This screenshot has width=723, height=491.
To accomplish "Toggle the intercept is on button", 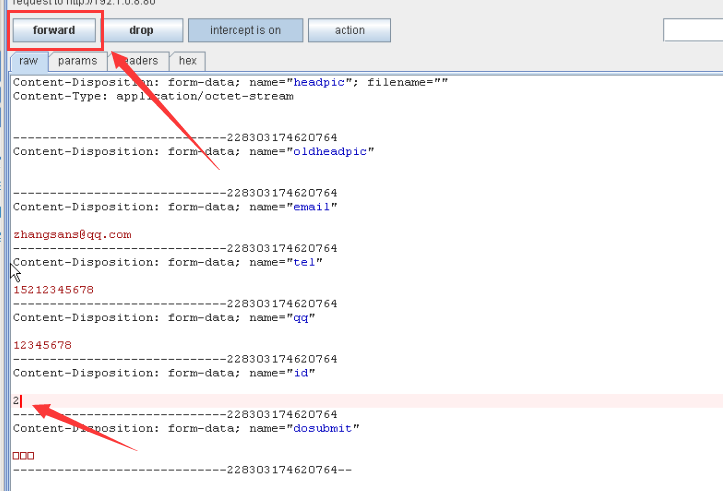I will [245, 30].
